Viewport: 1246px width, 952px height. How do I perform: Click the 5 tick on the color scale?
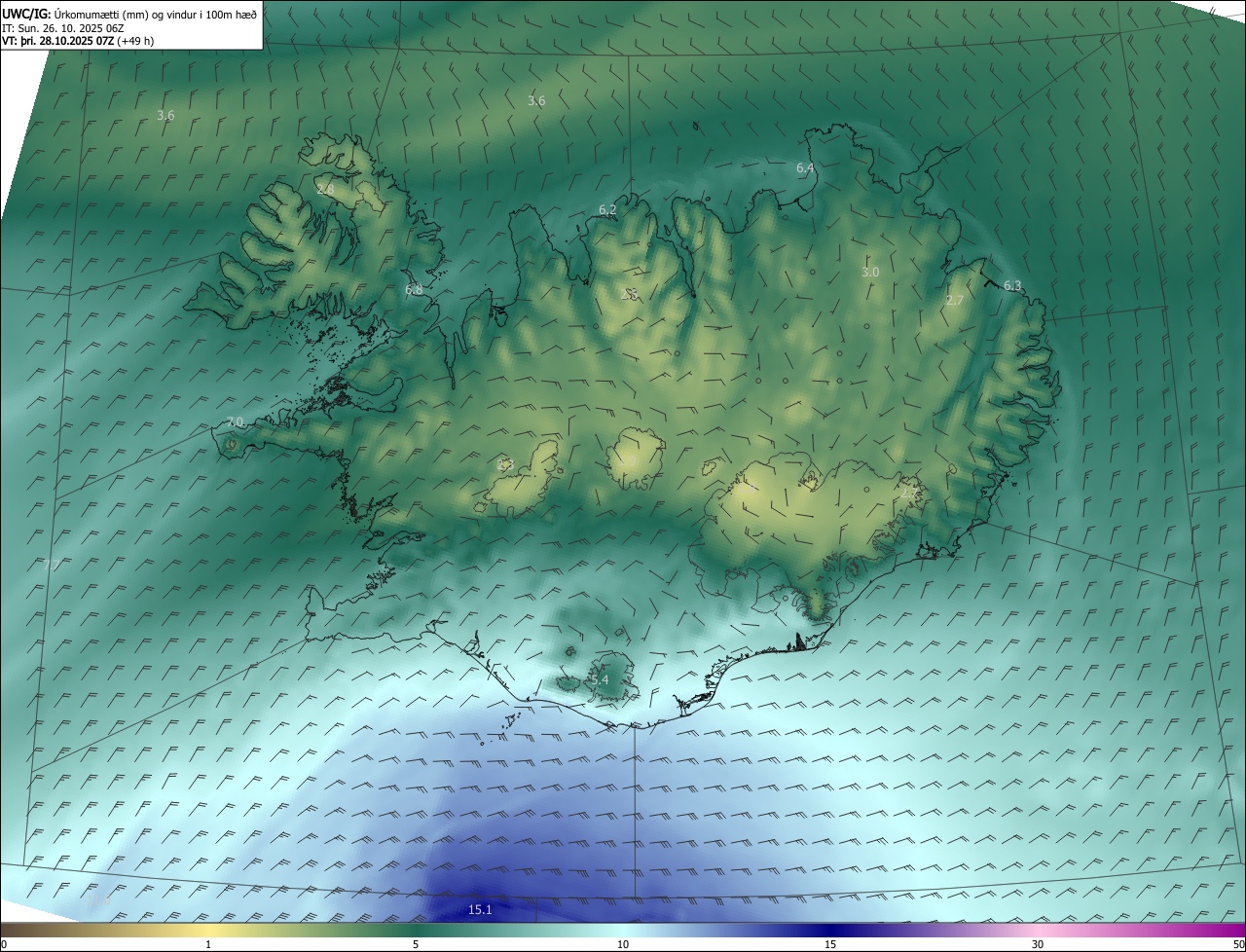pyautogui.click(x=416, y=944)
